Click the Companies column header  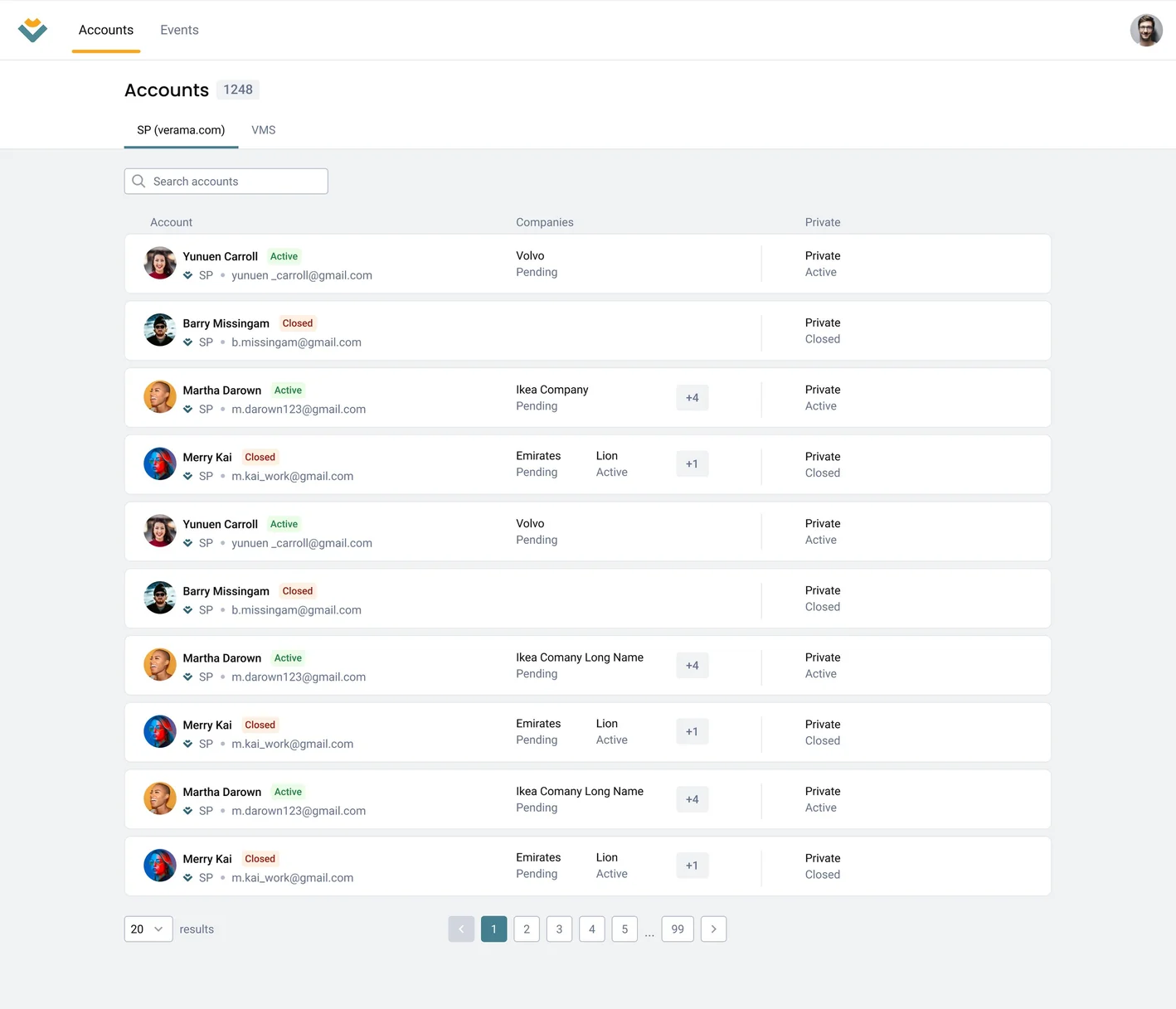pyautogui.click(x=545, y=222)
